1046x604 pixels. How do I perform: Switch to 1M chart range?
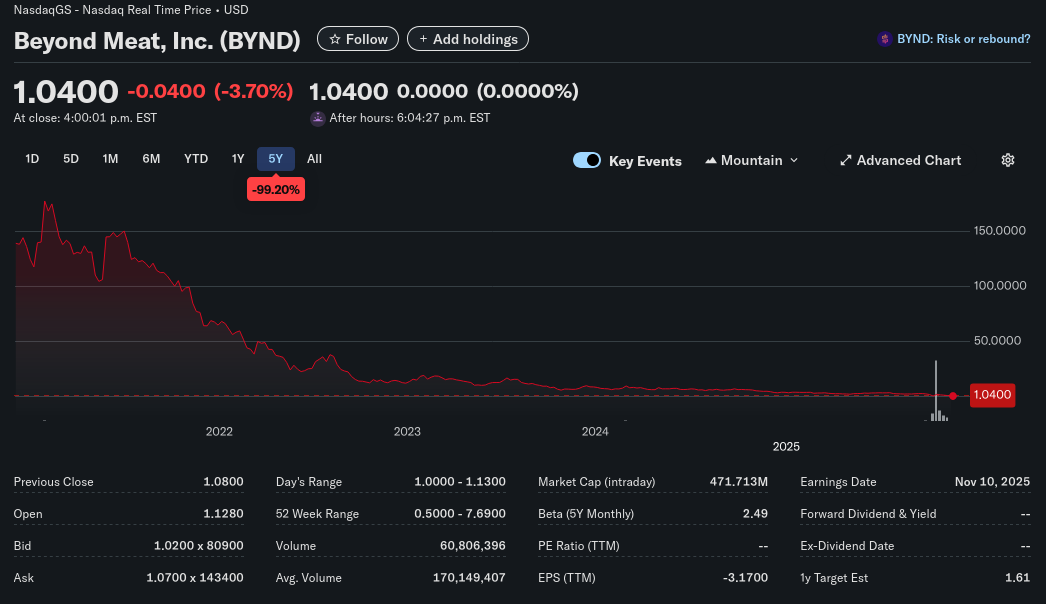(110, 159)
